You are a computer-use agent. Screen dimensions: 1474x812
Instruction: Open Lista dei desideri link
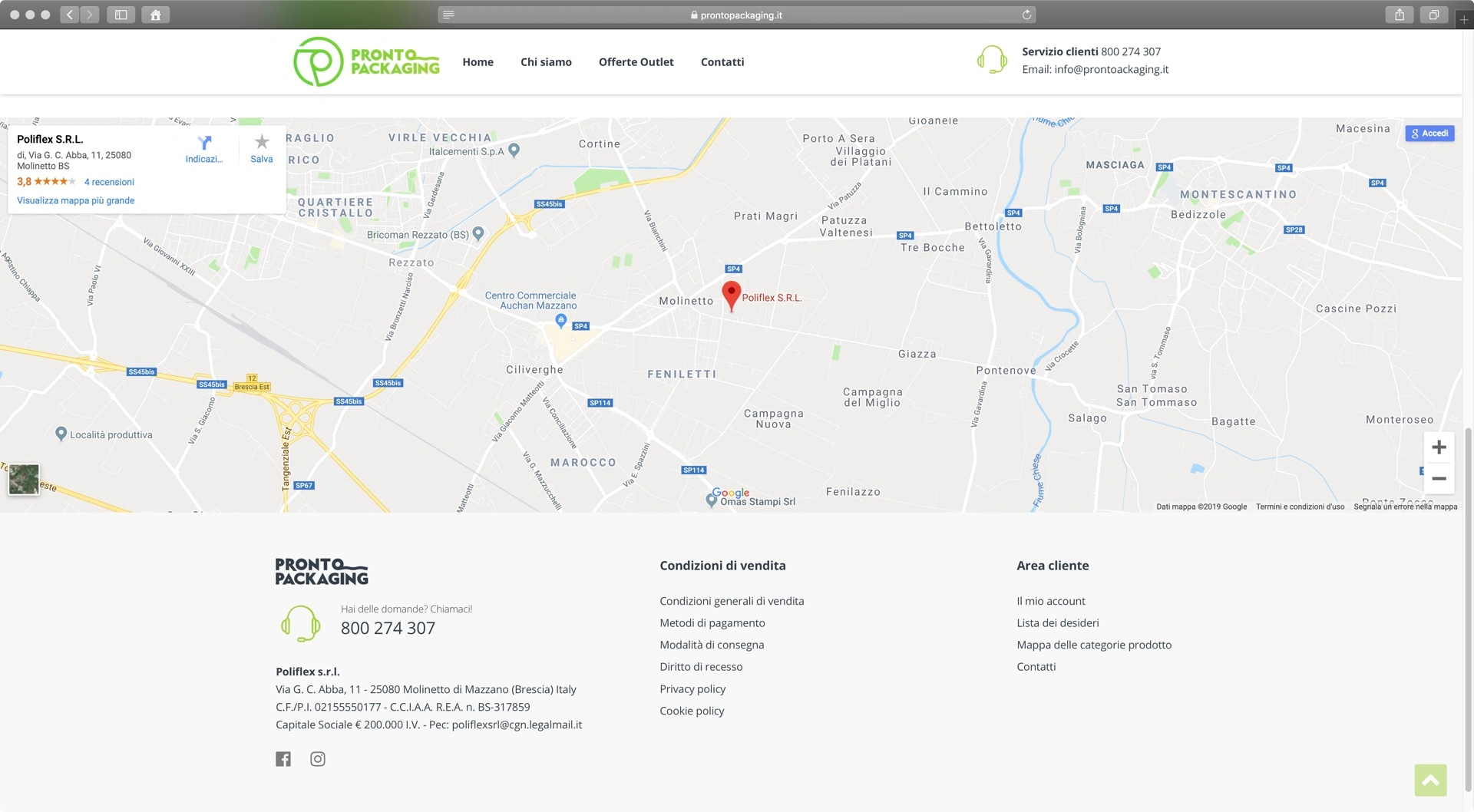pyautogui.click(x=1058, y=623)
